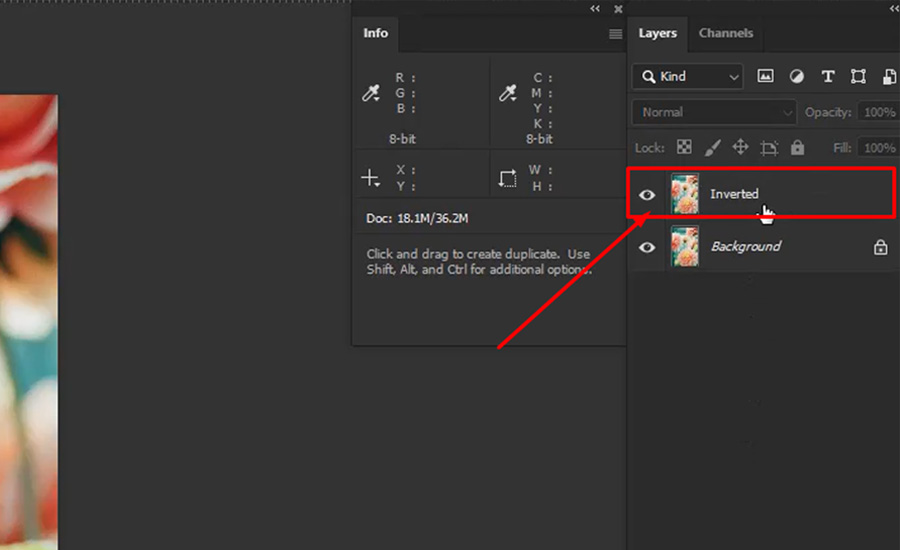Click the RGB eyedropper icon in Info panel
Viewport: 900px width, 550px height.
371,93
